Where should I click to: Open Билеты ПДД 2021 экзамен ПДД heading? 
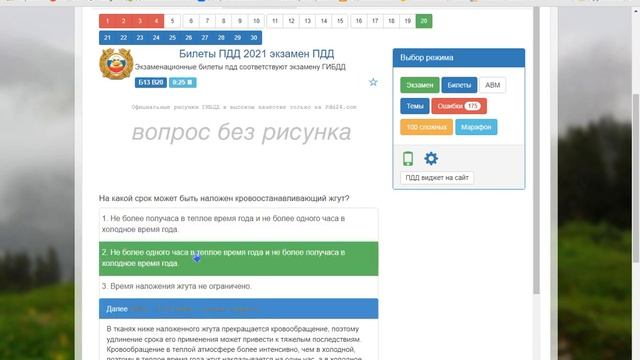256,53
